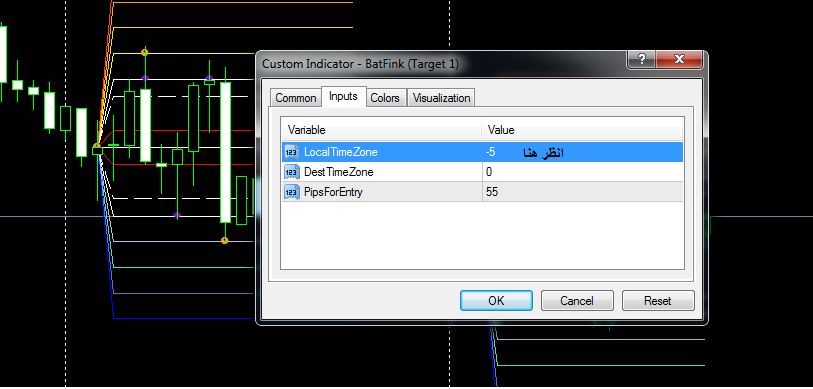Click the LocalTimeZone variable type icon
The height and width of the screenshot is (389, 813).
click(292, 152)
